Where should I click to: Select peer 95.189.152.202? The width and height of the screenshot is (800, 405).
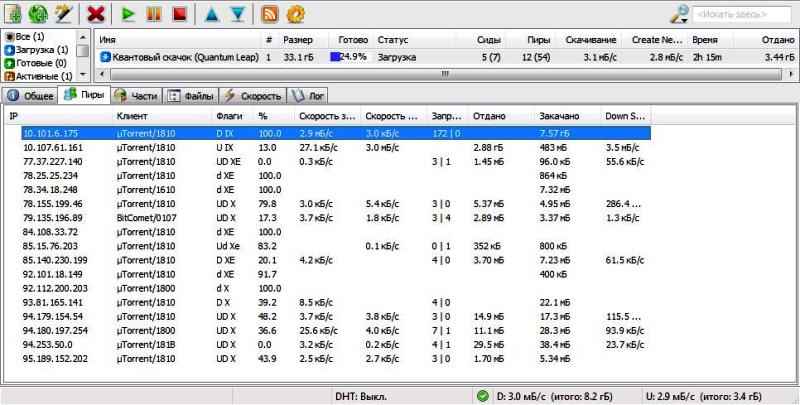(x=336, y=359)
